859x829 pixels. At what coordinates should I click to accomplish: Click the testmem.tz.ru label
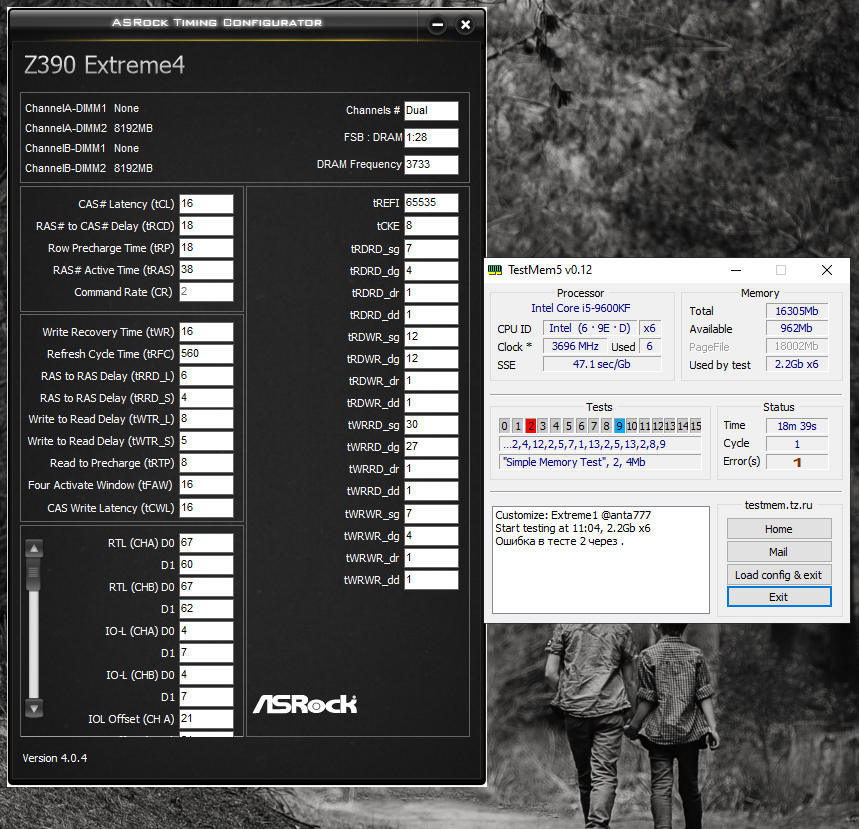pos(778,505)
